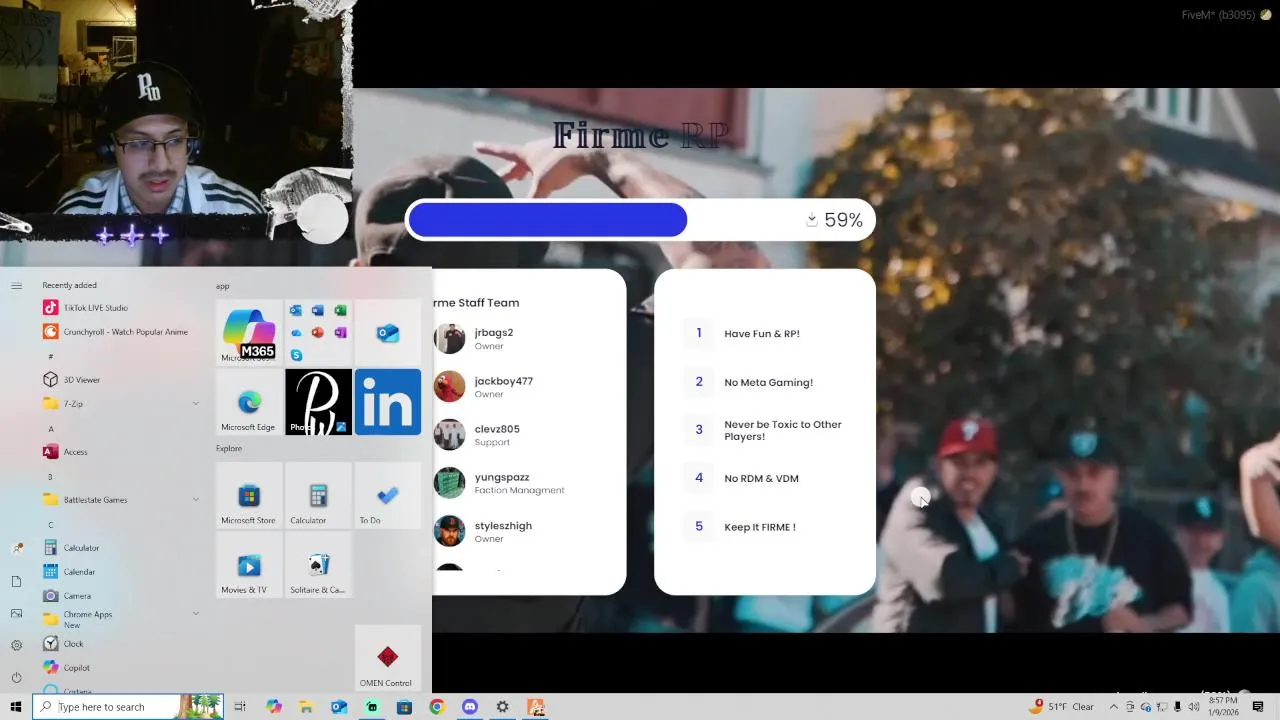Open Copilot from the taskbar
Image resolution: width=1280 pixels, height=720 pixels.
274,707
